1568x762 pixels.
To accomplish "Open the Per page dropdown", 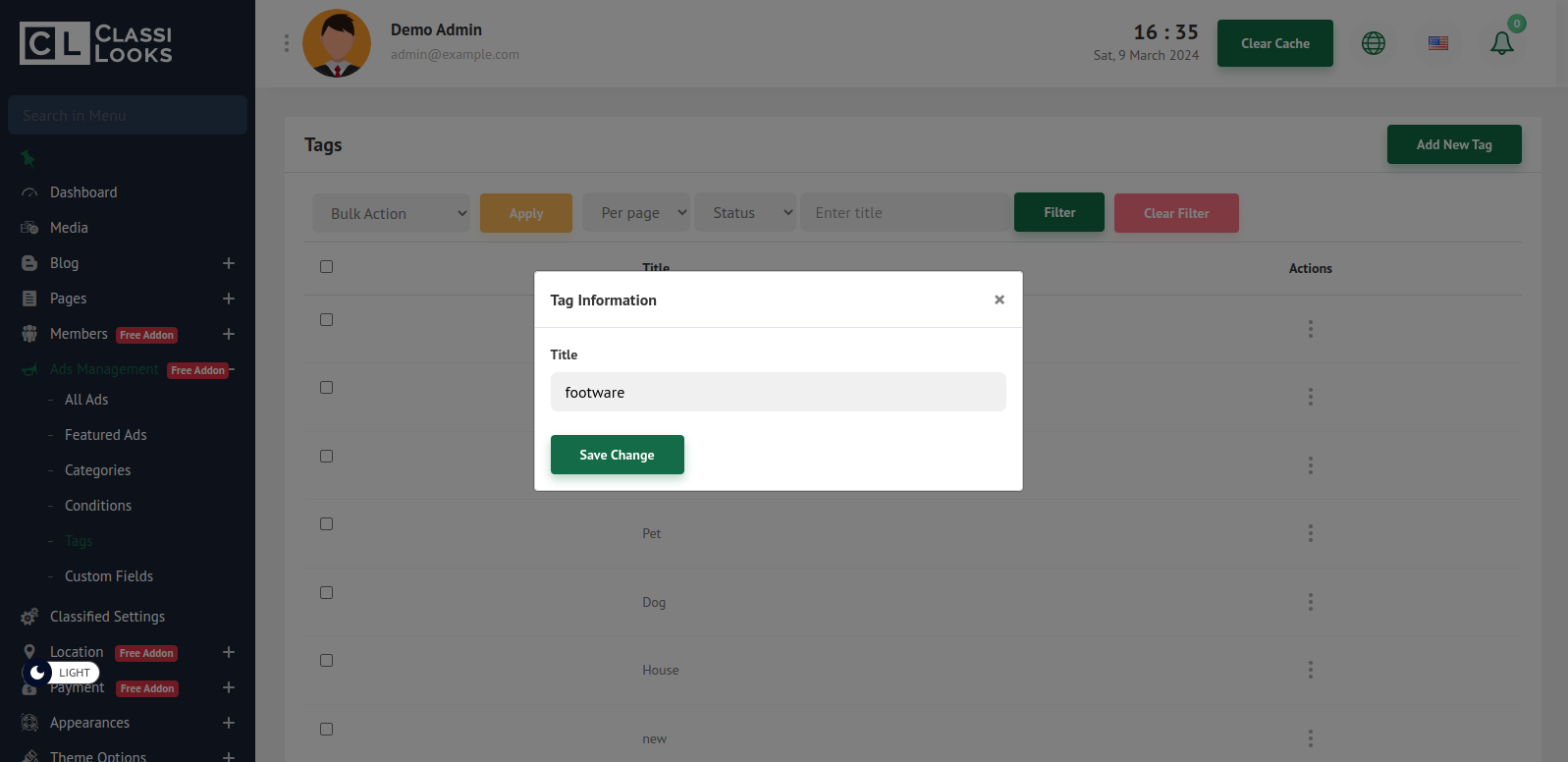I will coord(636,213).
